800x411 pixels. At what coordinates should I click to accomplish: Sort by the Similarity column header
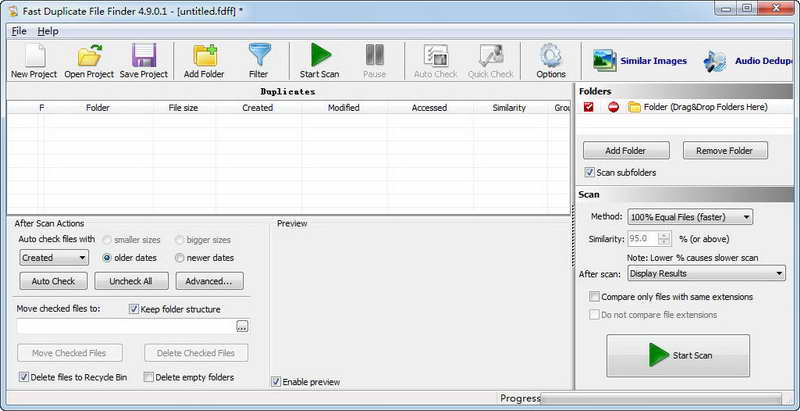(x=509, y=108)
